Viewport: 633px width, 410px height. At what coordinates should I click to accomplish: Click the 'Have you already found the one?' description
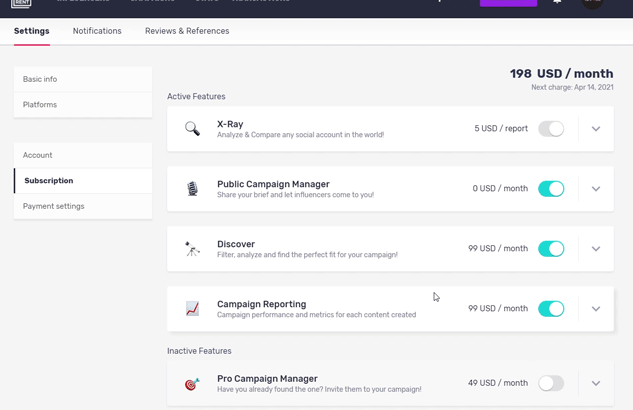coord(319,389)
